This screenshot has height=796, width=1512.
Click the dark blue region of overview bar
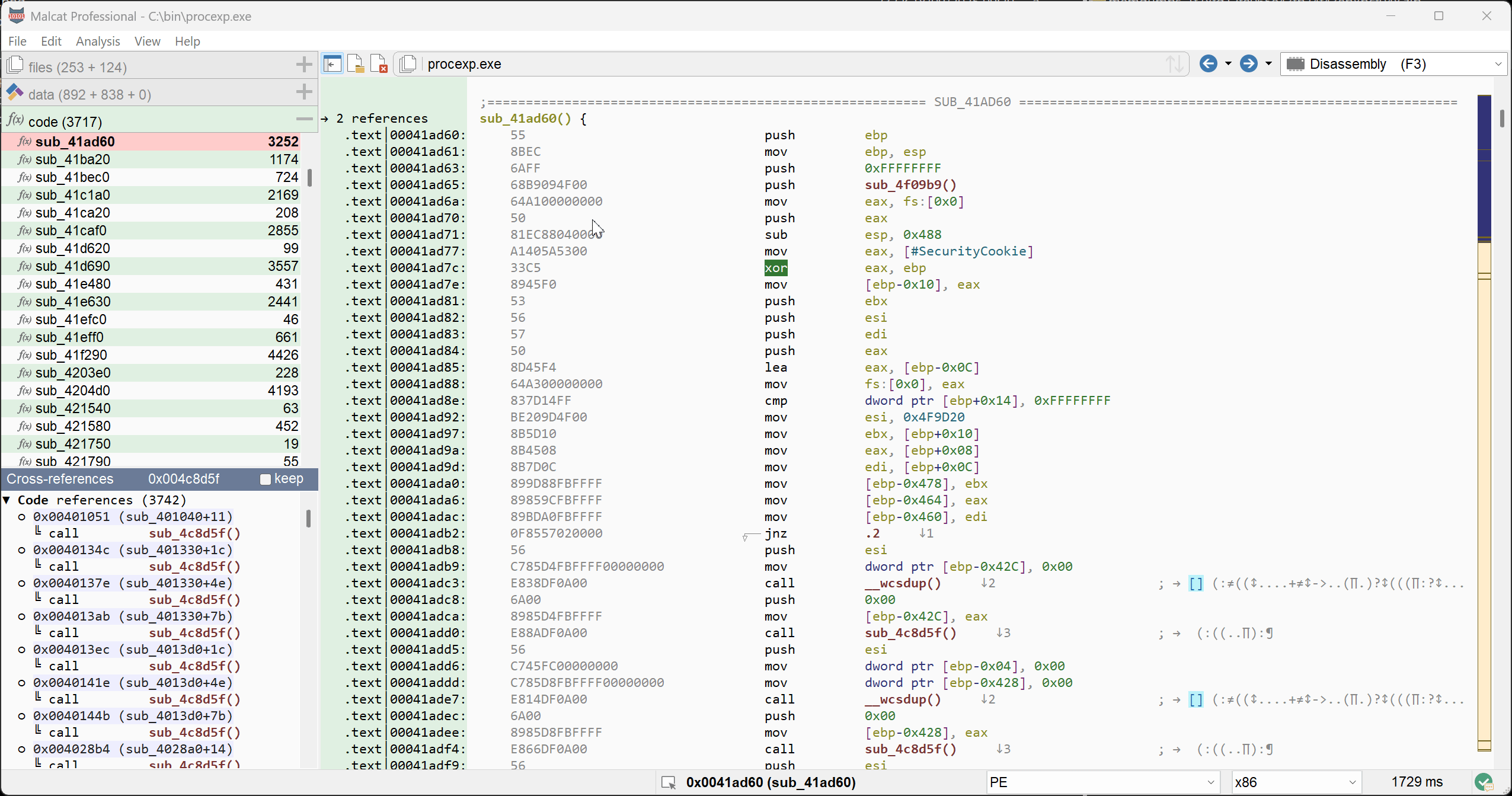tap(1484, 166)
